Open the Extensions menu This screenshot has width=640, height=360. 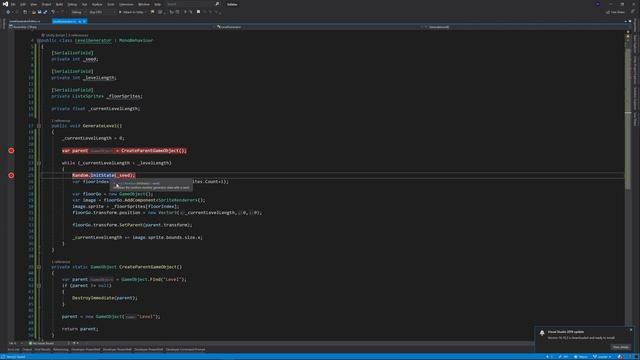(x=126, y=4)
